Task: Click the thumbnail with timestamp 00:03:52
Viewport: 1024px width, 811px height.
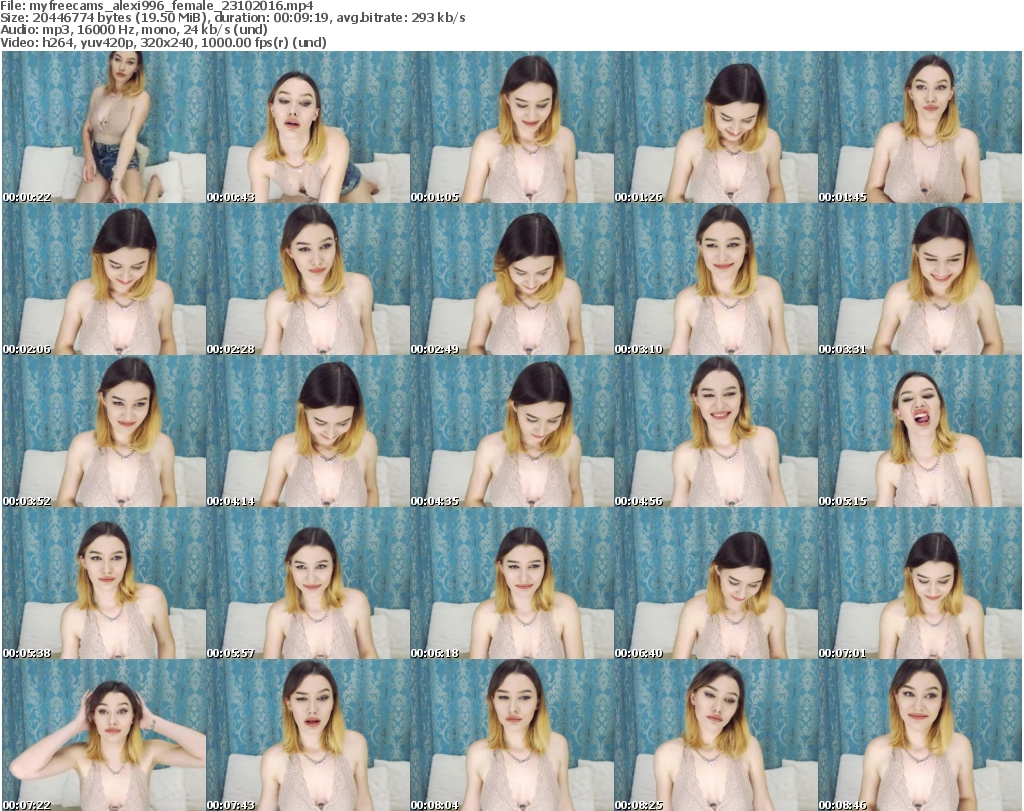Action: coord(104,432)
